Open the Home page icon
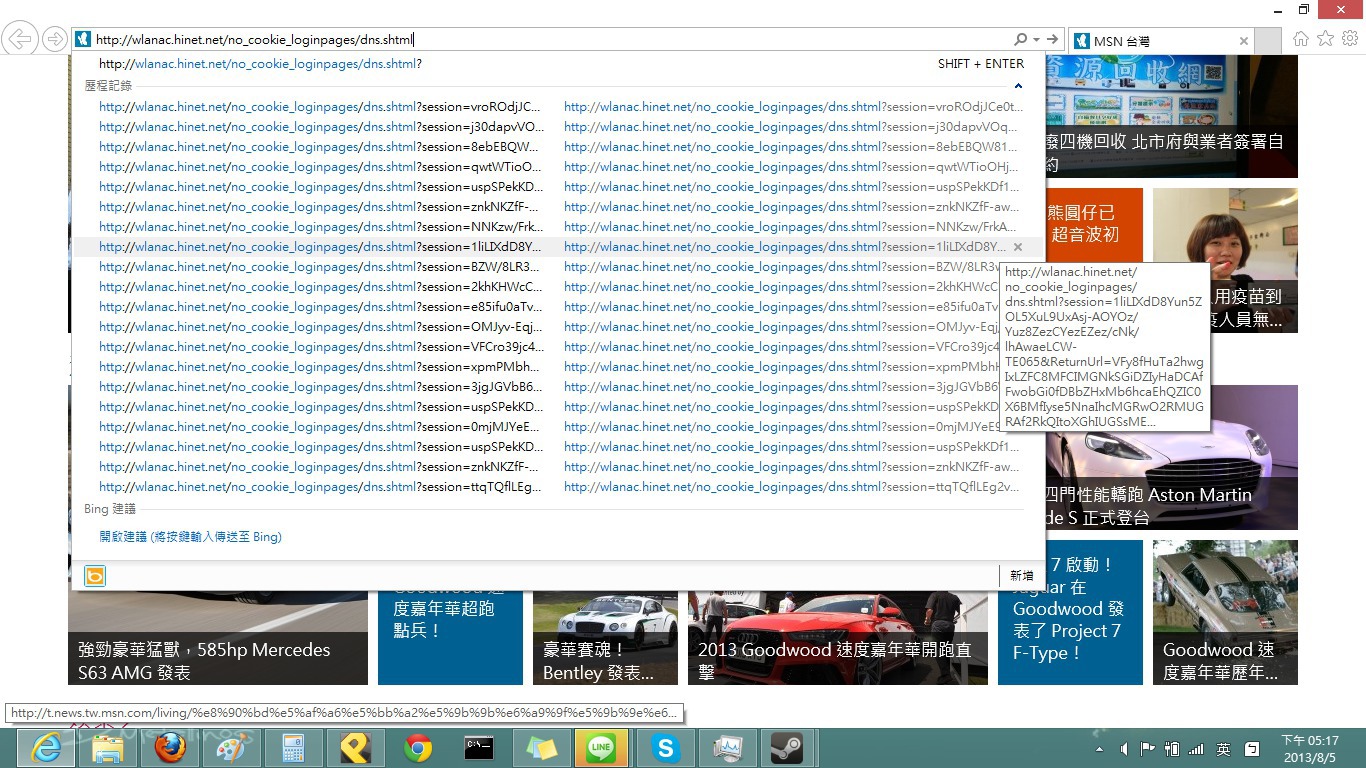This screenshot has height=768, width=1366. [x=1301, y=39]
